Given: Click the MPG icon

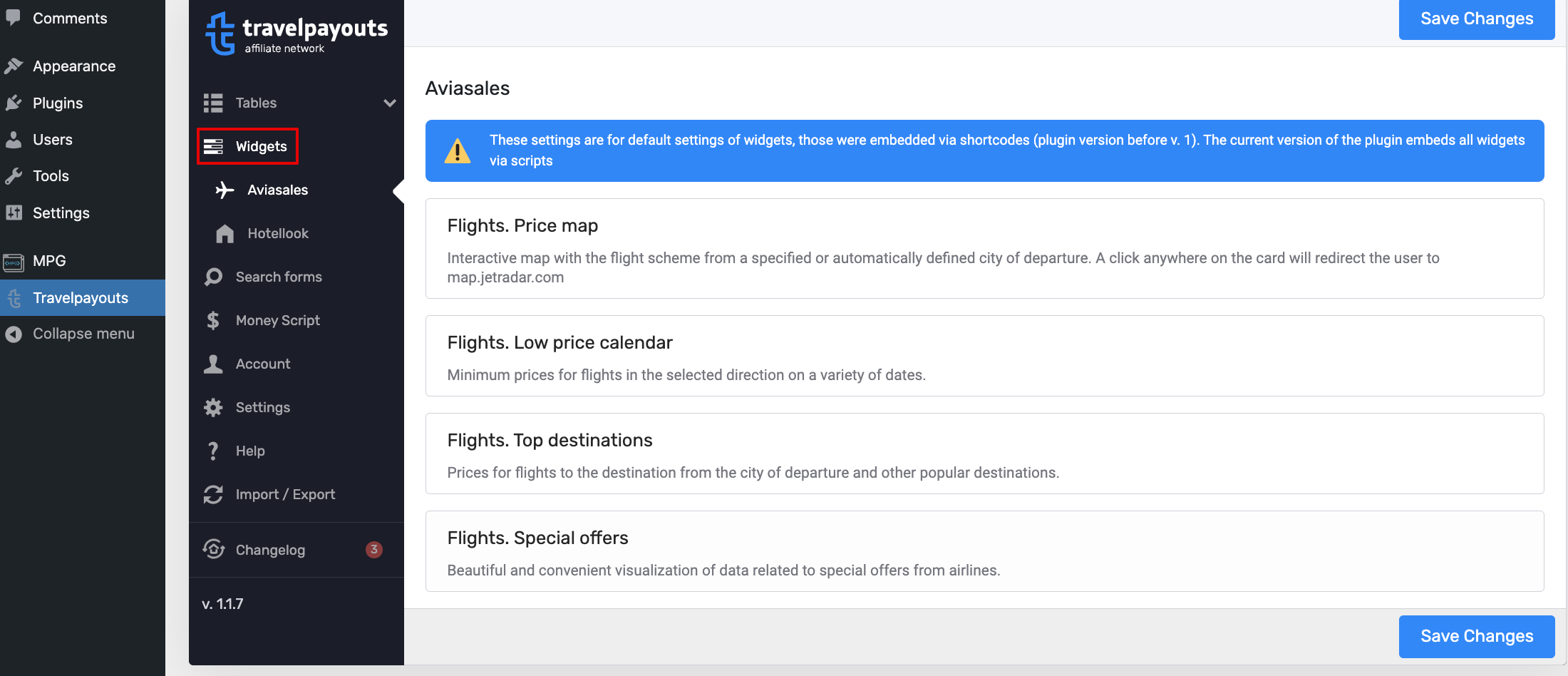Looking at the screenshot, I should [14, 262].
